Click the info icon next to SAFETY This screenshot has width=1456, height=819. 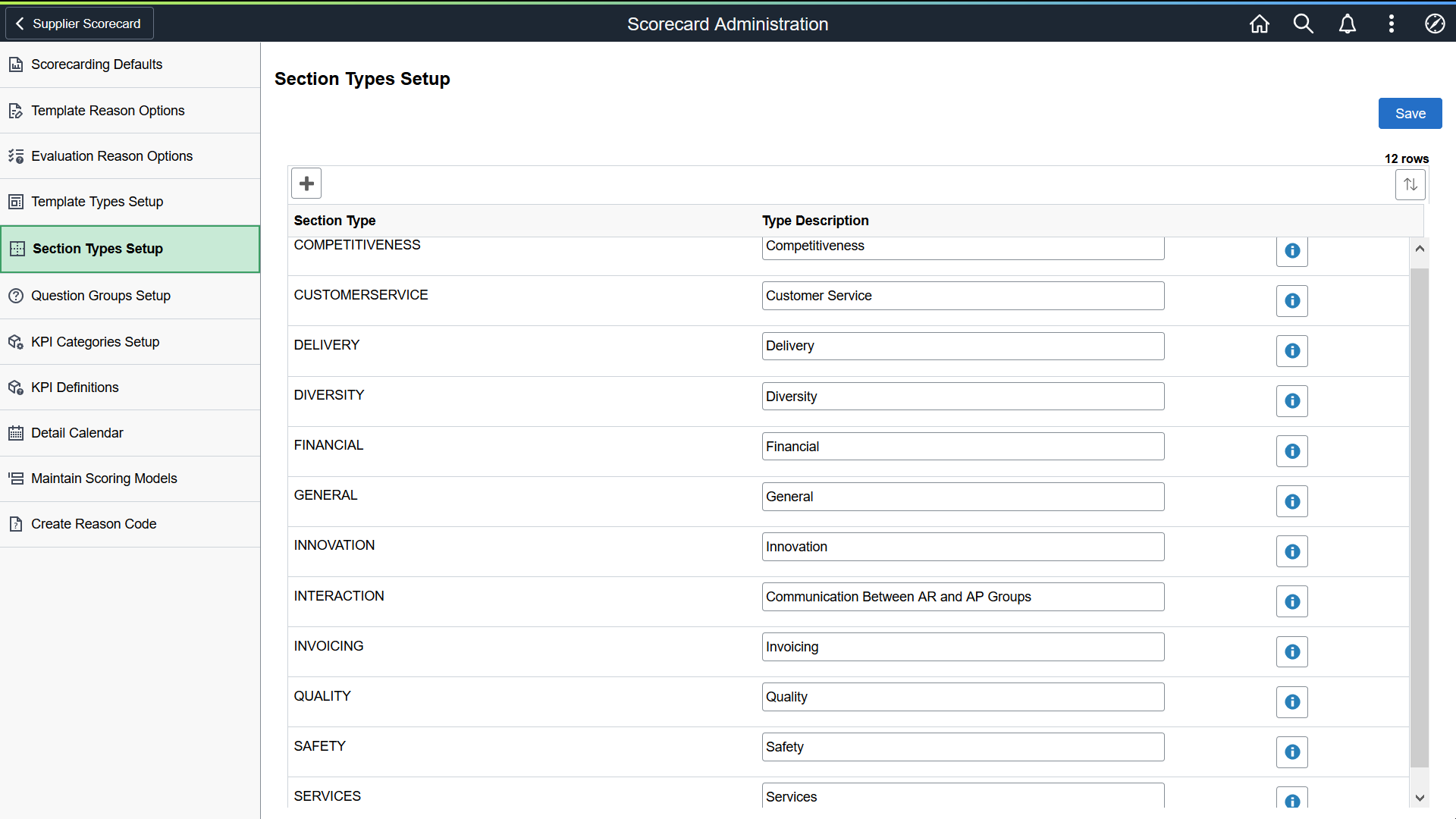pyautogui.click(x=1293, y=752)
